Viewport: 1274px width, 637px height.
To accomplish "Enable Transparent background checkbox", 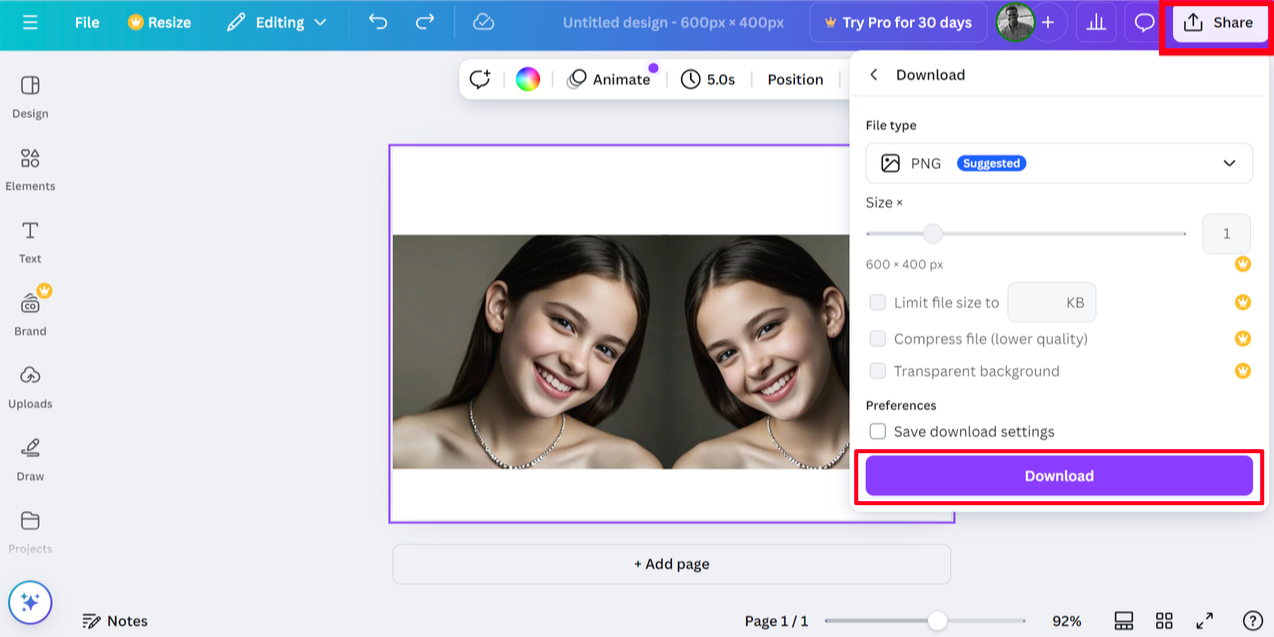I will click(878, 371).
